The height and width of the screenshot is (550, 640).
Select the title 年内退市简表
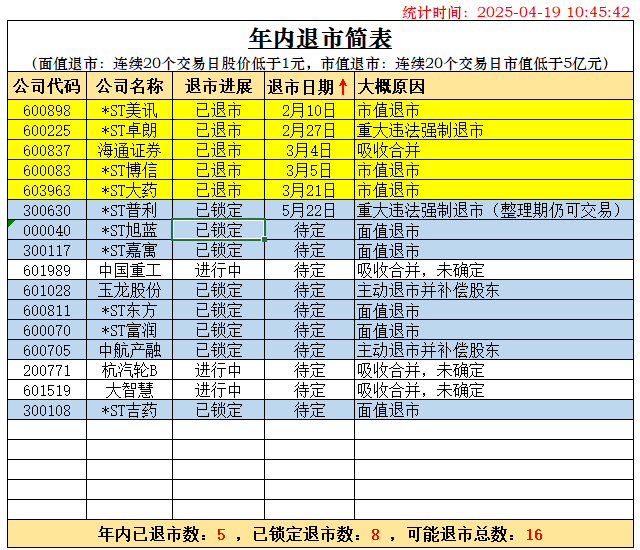tap(320, 38)
